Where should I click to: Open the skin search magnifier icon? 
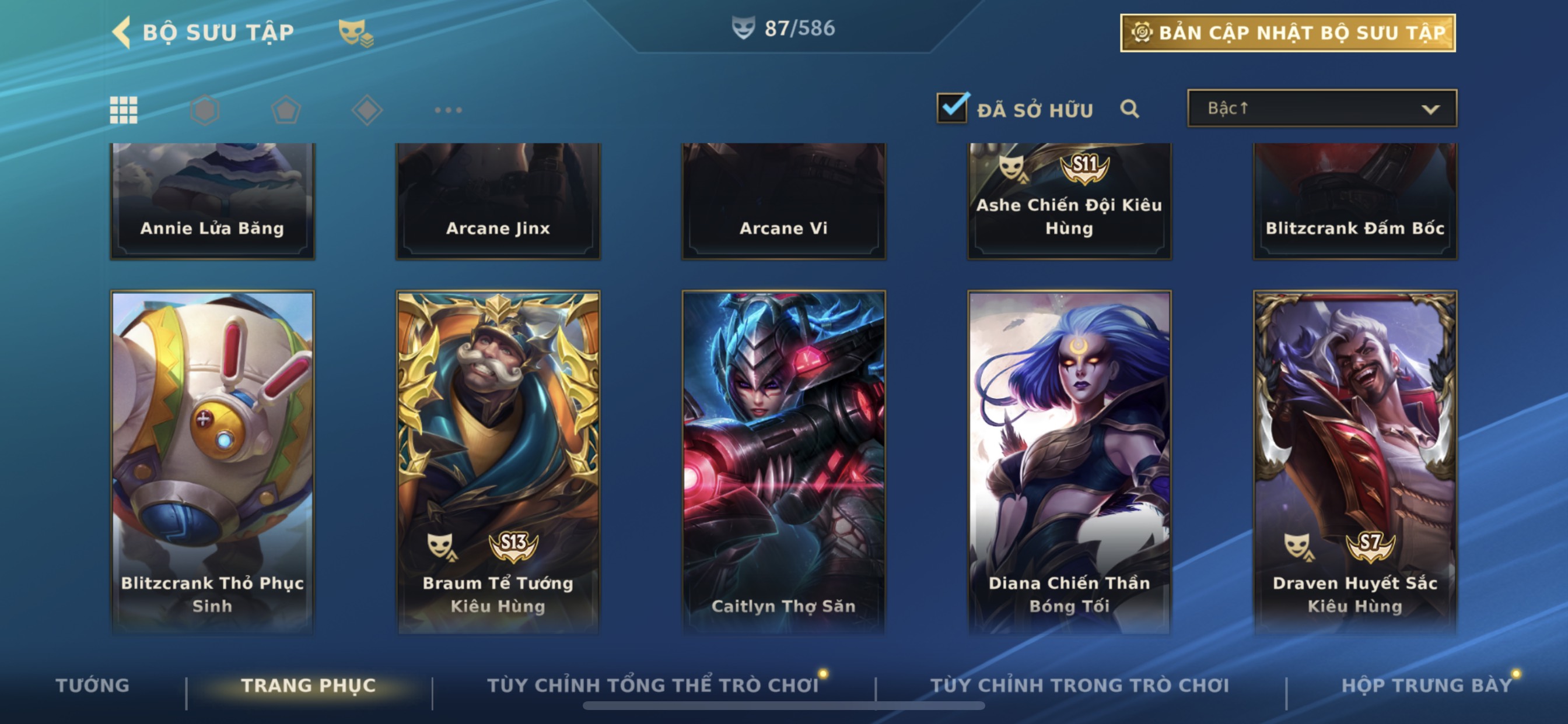(x=1130, y=109)
